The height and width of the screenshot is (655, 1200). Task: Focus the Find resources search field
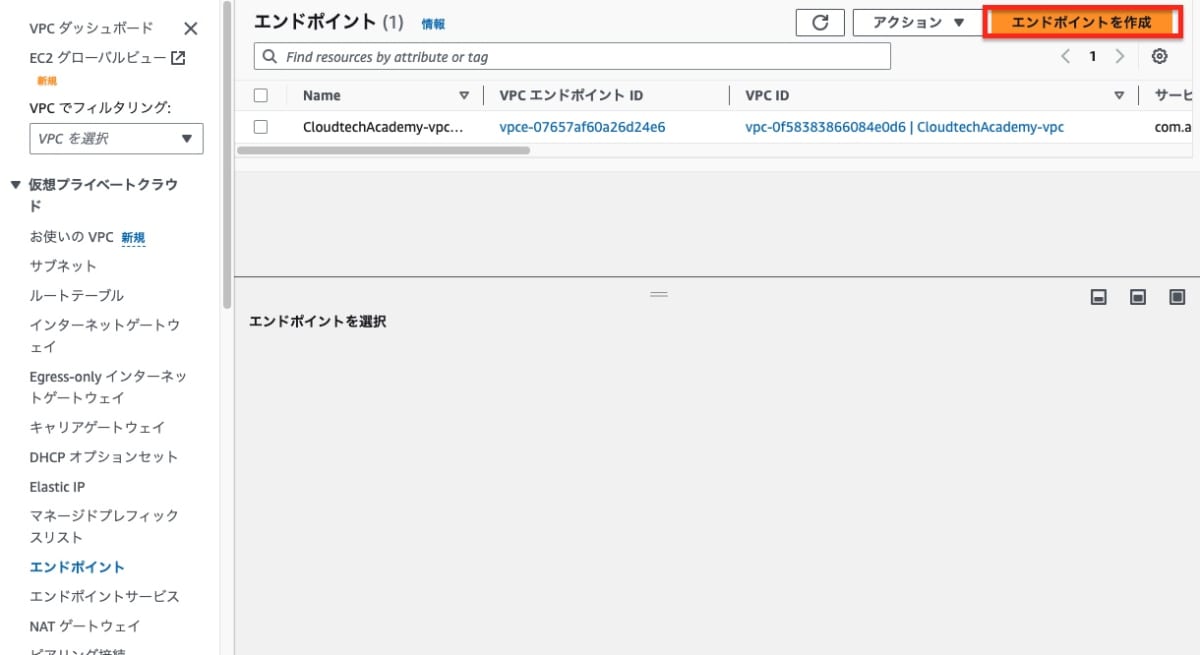click(572, 57)
